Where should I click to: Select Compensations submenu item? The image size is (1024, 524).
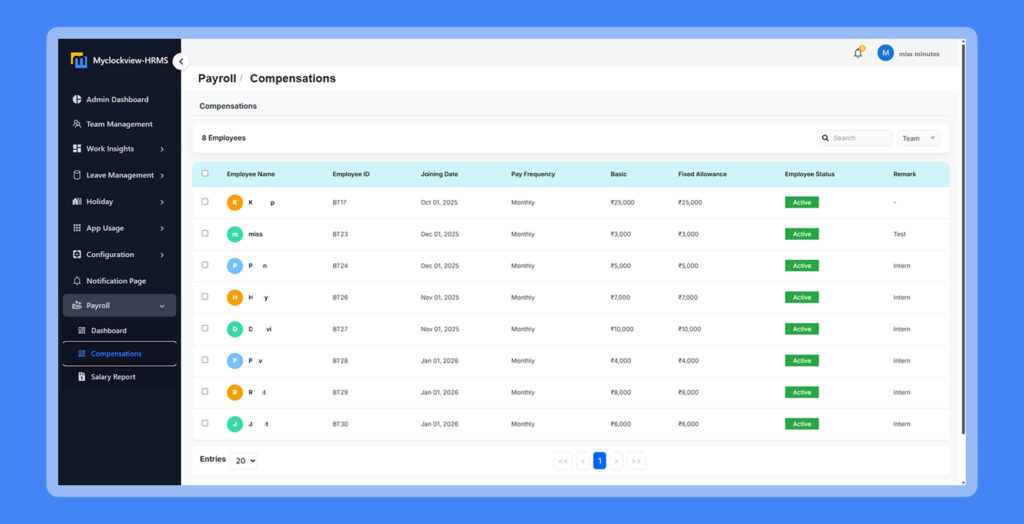[120, 353]
